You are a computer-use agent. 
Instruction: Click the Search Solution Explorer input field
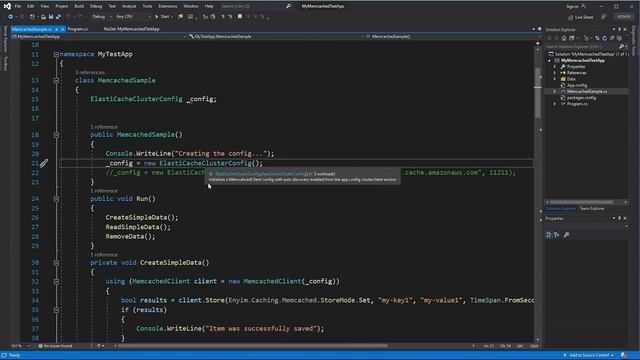(582, 46)
